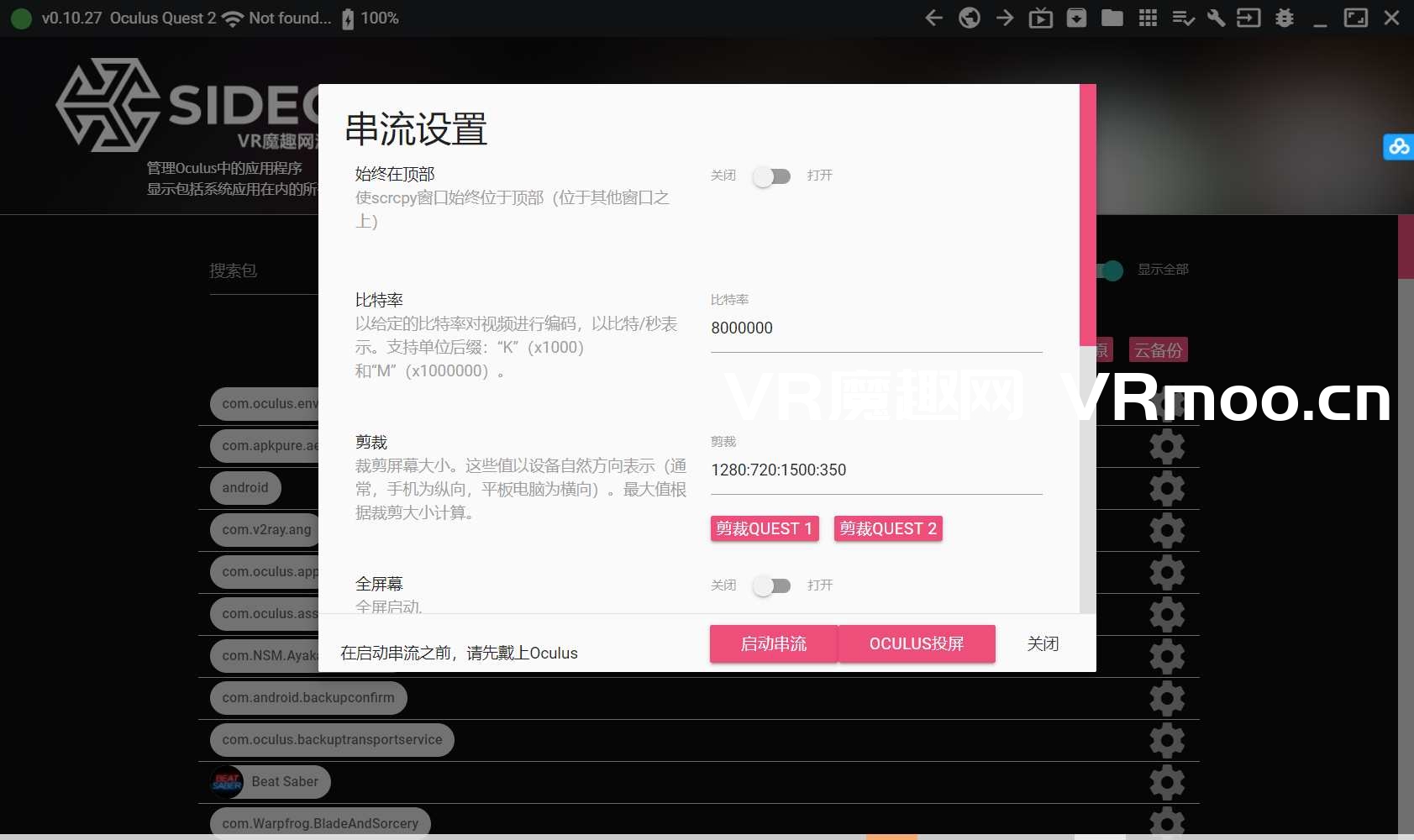Open settings gear for com.apkpure row
The image size is (1414, 840).
click(x=1167, y=447)
